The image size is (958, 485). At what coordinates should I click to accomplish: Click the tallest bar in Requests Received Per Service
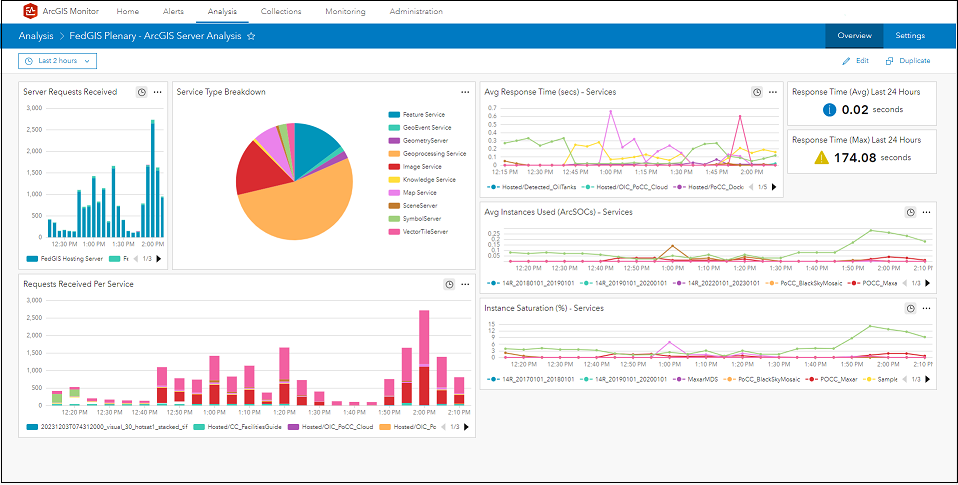point(423,357)
